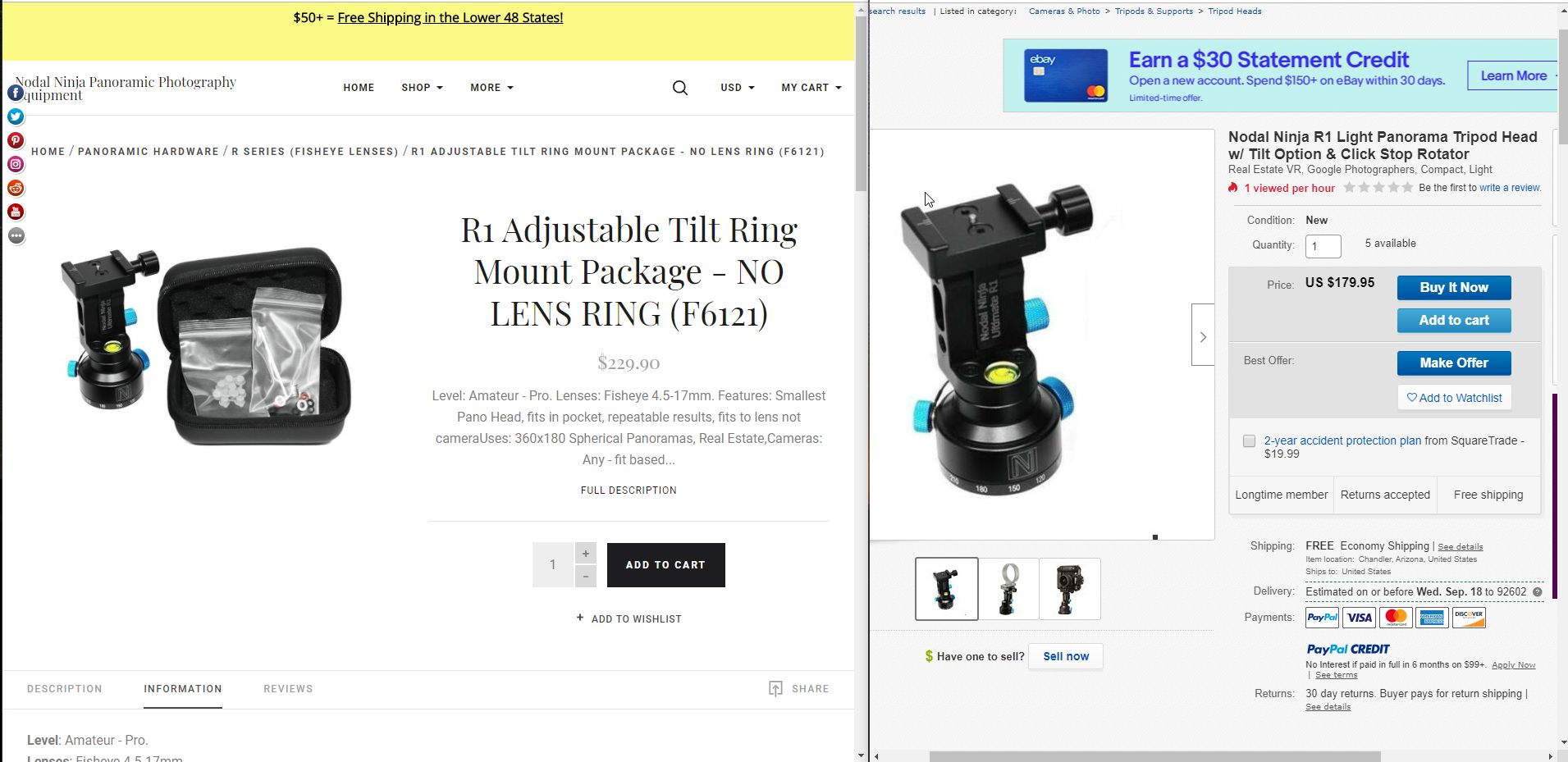Click the Facebook share icon in sidebar
The width and height of the screenshot is (1568, 762).
(x=16, y=93)
